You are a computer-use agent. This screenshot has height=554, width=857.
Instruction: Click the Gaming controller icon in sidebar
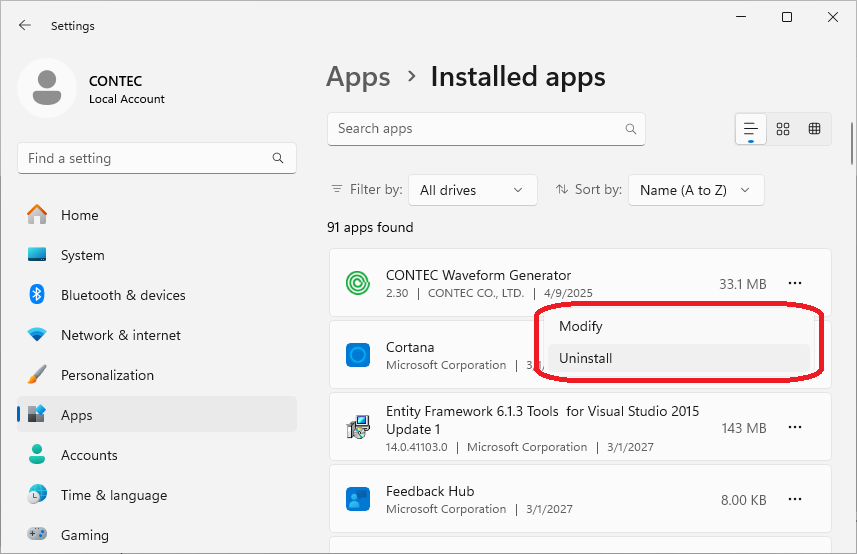click(x=37, y=534)
